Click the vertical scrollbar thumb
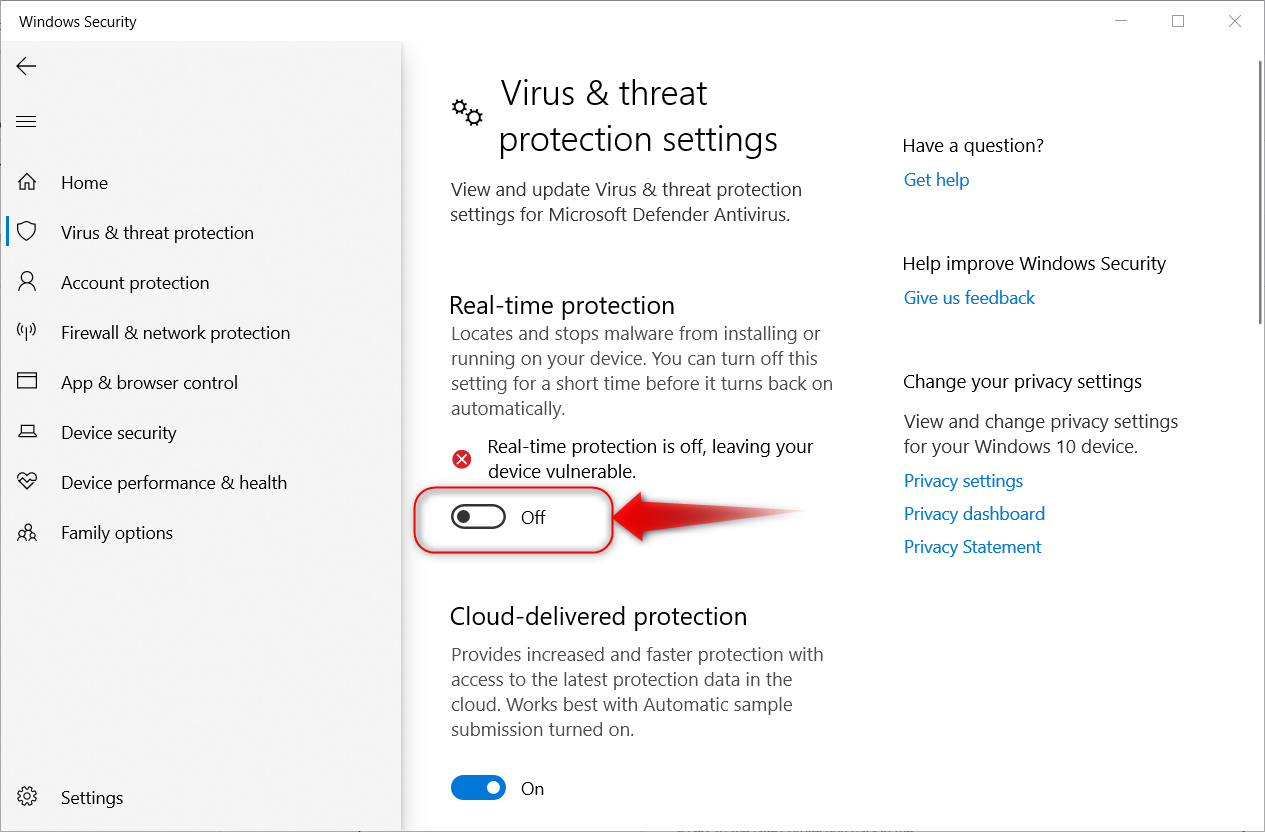This screenshot has height=832, width=1265. 1258,190
